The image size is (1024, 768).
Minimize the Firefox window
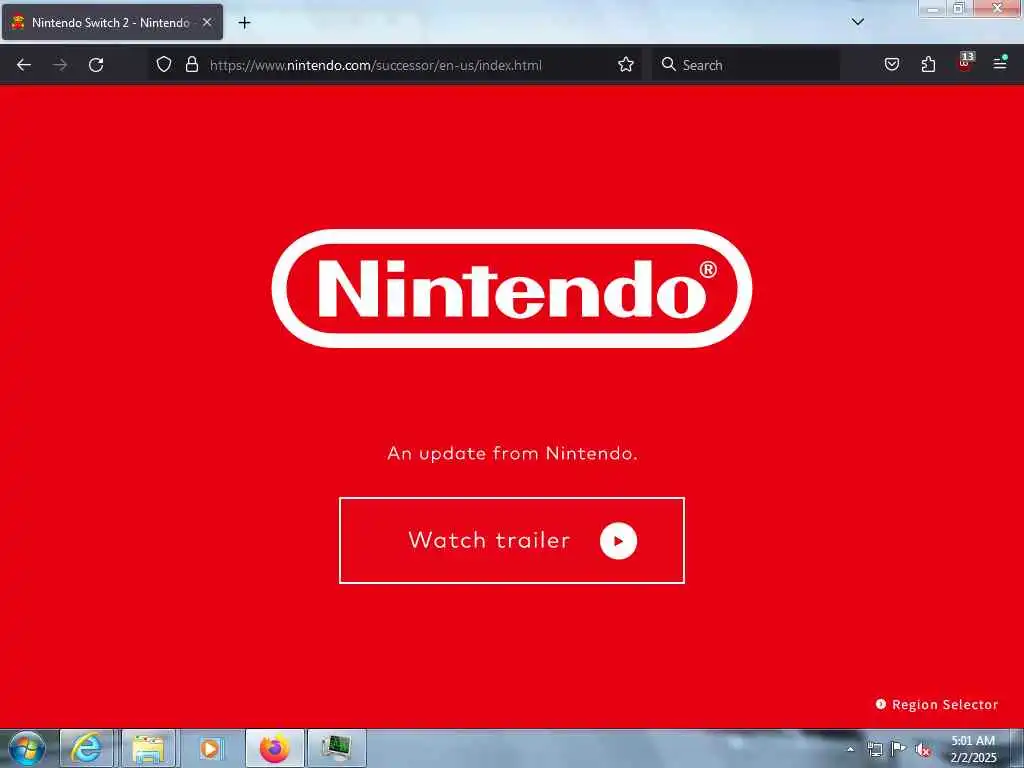[933, 9]
